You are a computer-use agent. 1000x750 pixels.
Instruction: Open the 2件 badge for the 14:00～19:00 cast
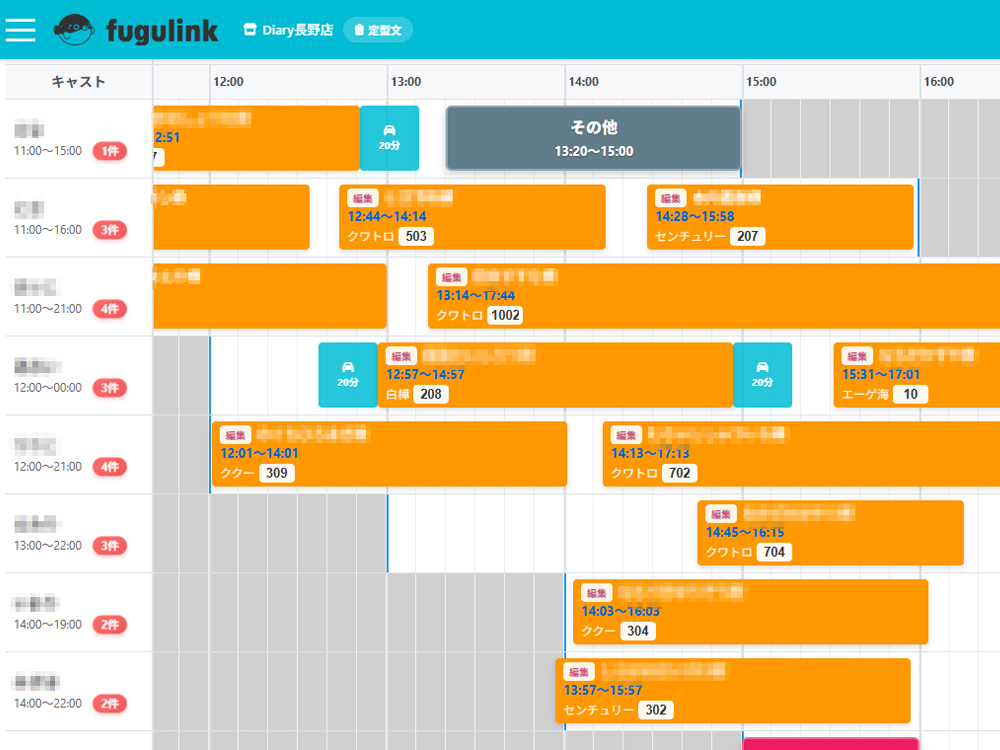(110, 625)
